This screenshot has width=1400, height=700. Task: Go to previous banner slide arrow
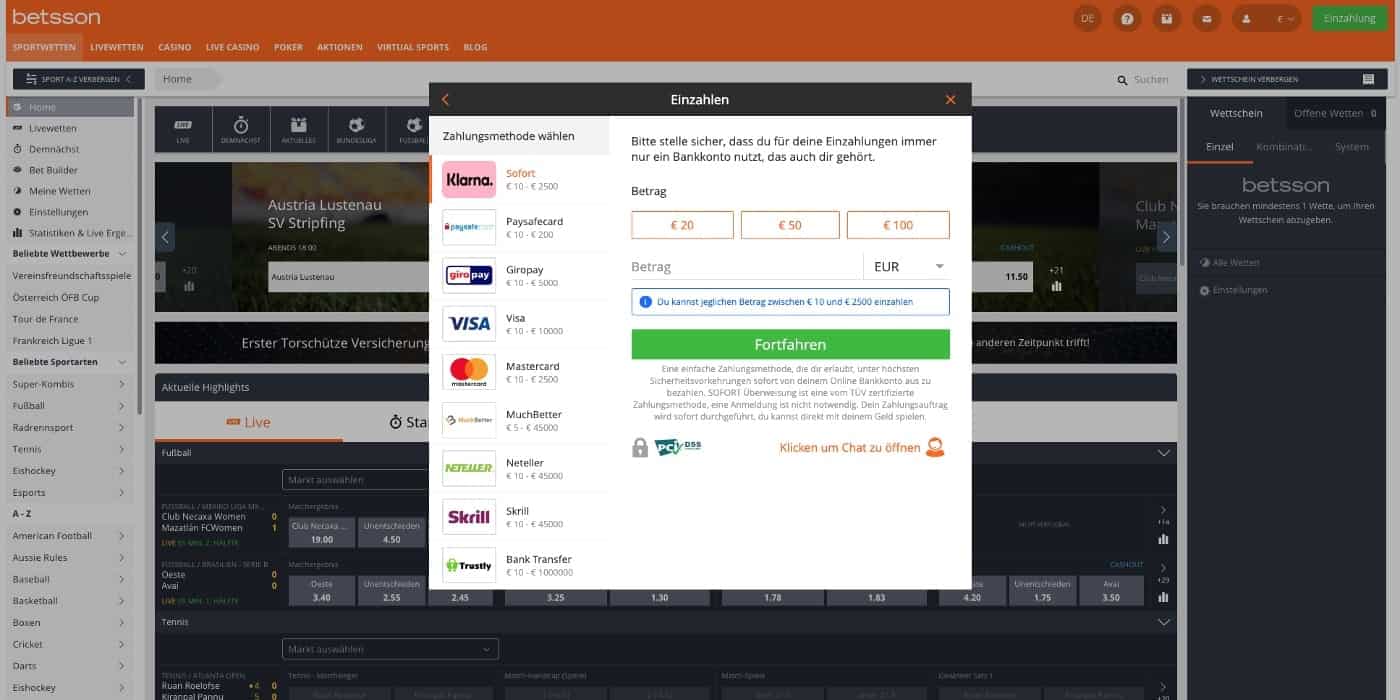(166, 237)
